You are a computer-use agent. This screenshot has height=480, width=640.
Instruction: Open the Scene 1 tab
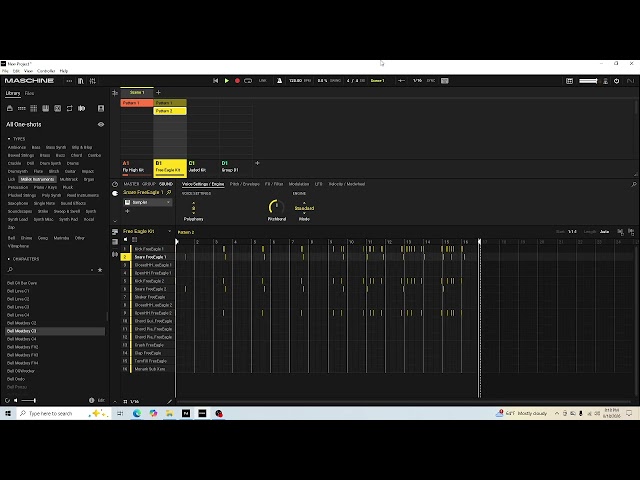(x=137, y=93)
